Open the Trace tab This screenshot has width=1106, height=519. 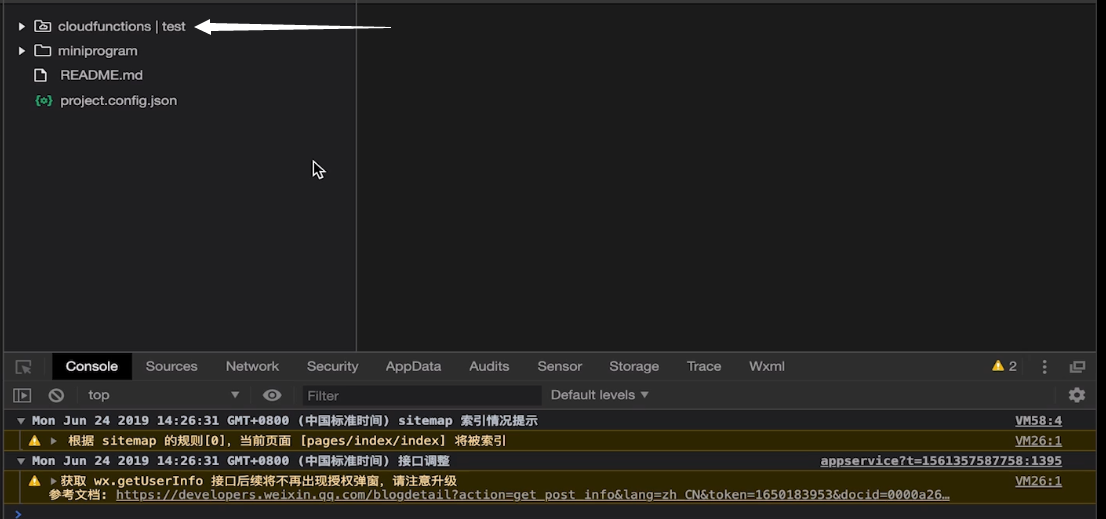click(704, 367)
